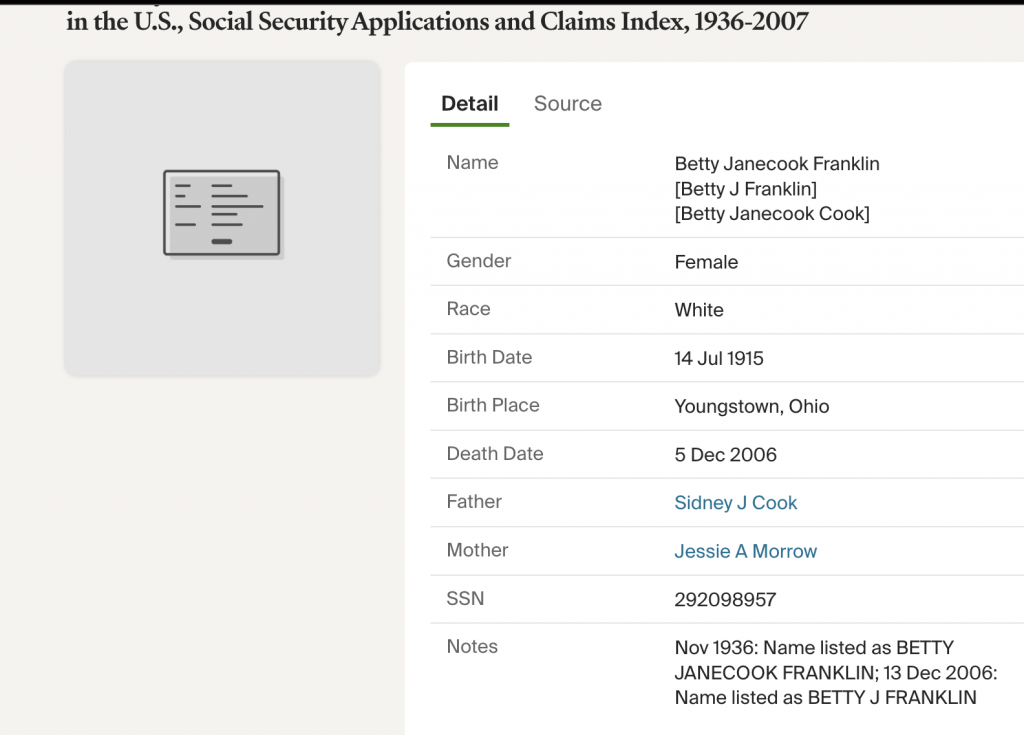
Task: Click the Social Security Applications index heading
Action: click(x=437, y=21)
